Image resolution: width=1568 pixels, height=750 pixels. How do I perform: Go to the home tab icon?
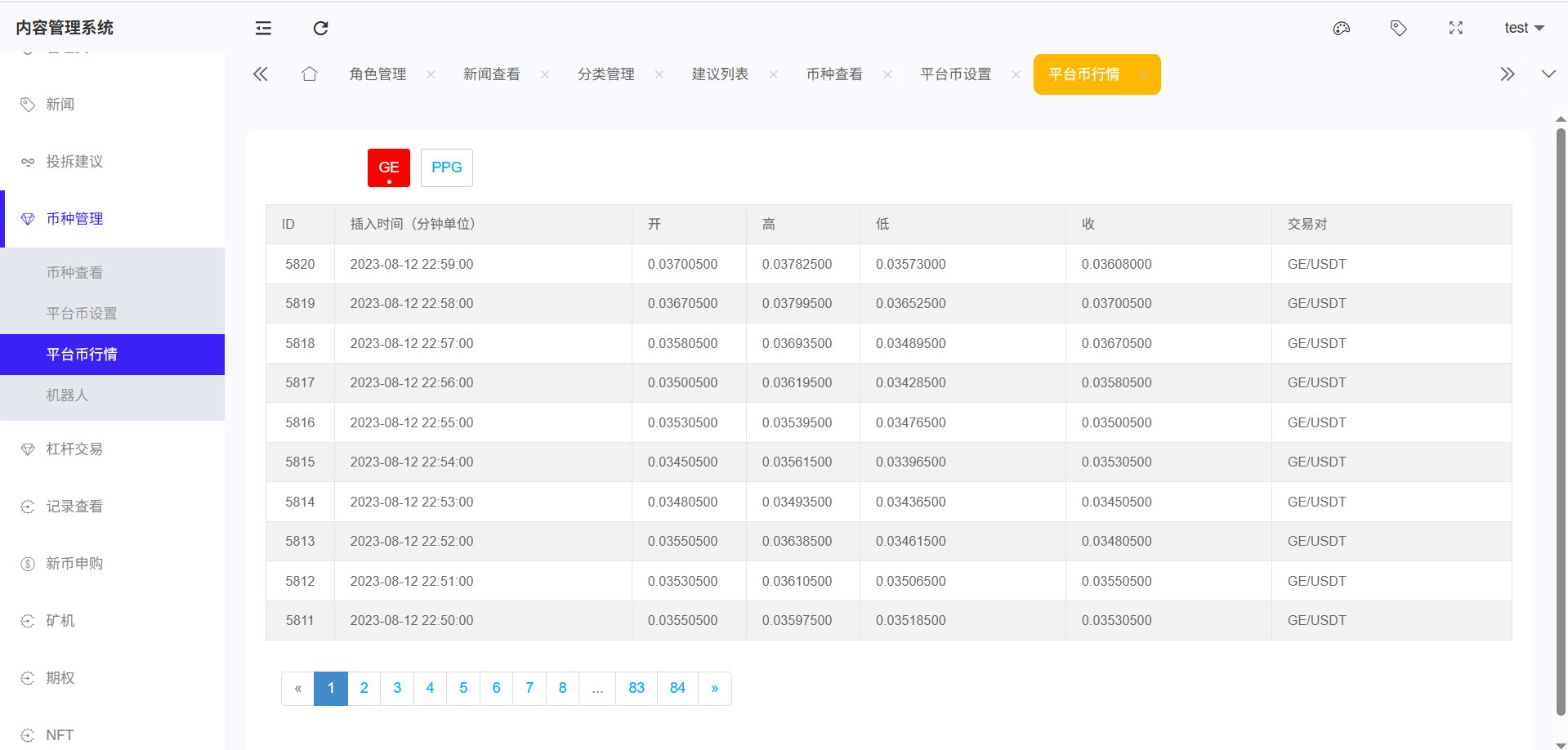pos(309,74)
